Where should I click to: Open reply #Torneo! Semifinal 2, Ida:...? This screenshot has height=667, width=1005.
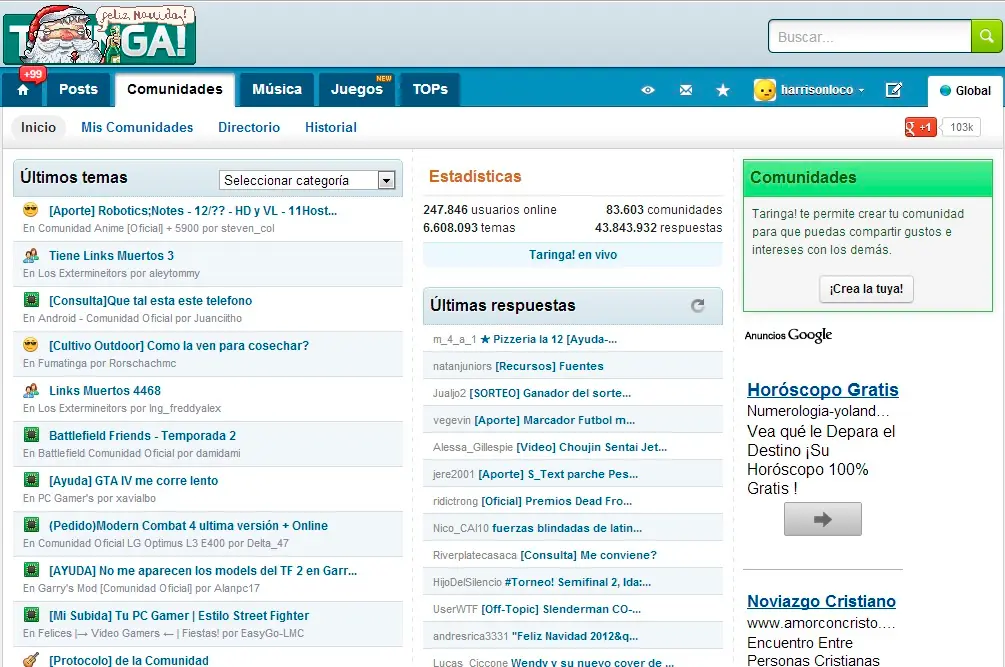click(x=578, y=582)
